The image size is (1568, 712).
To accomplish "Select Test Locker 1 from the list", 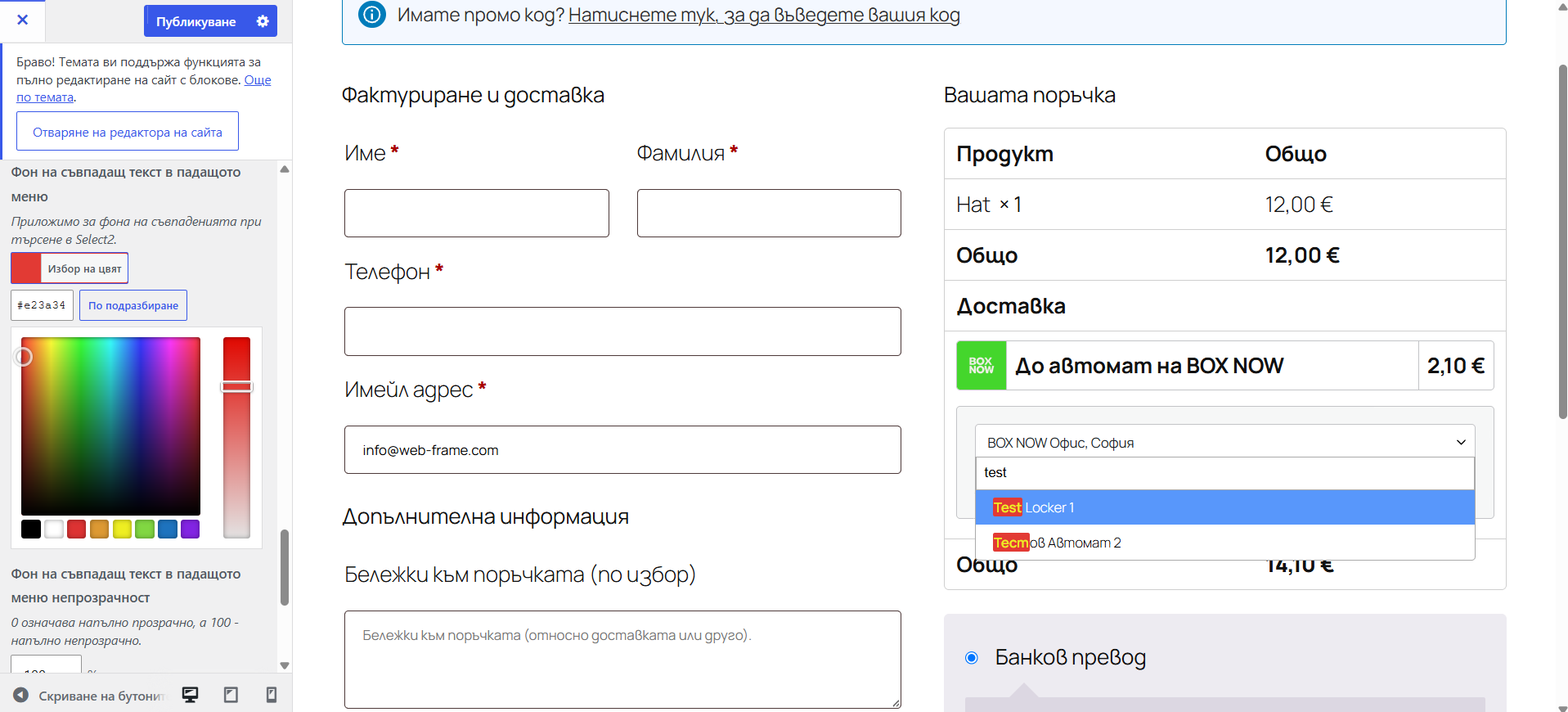I will pyautogui.click(x=1224, y=507).
